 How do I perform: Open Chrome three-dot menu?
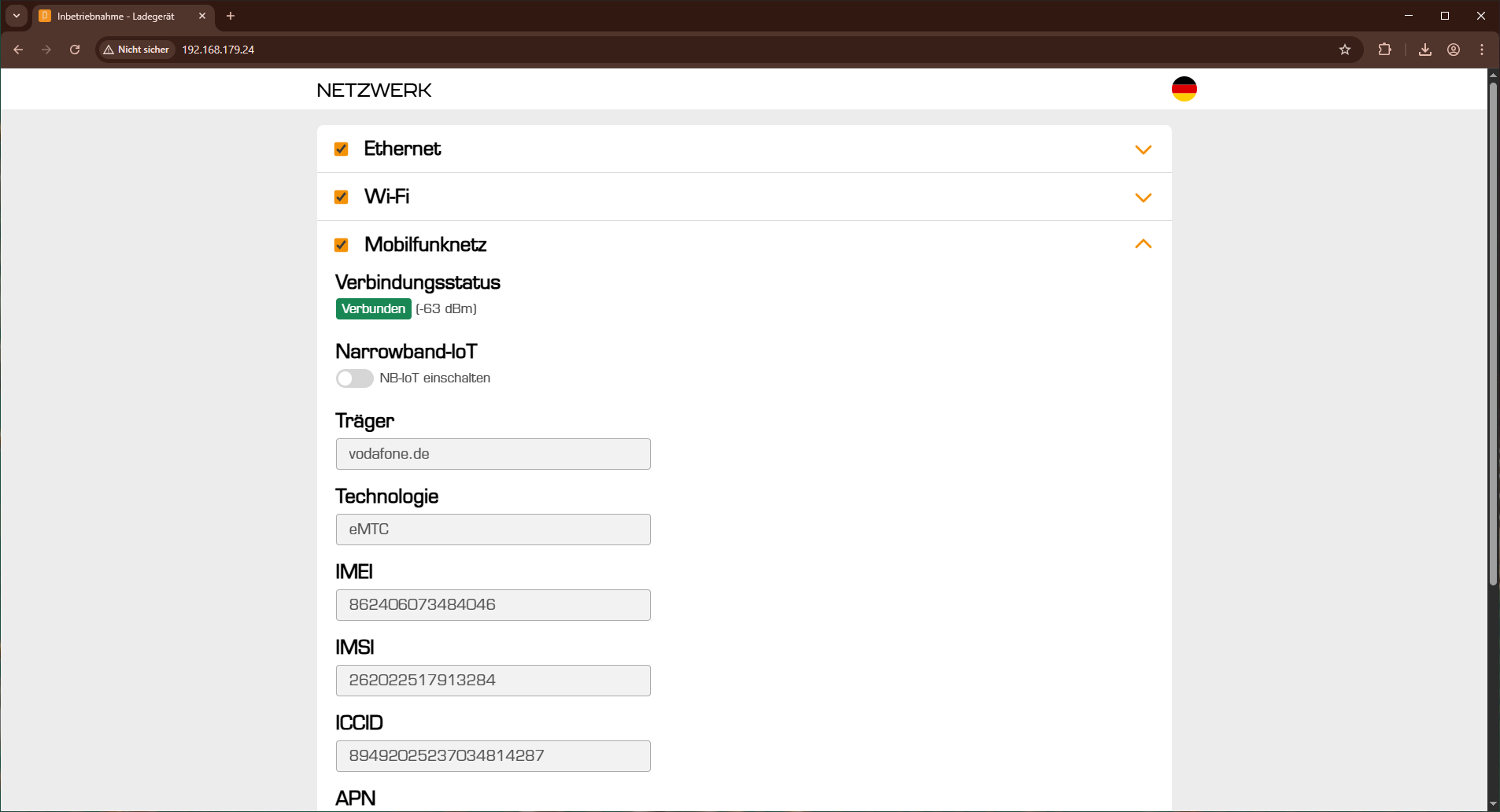point(1482,50)
